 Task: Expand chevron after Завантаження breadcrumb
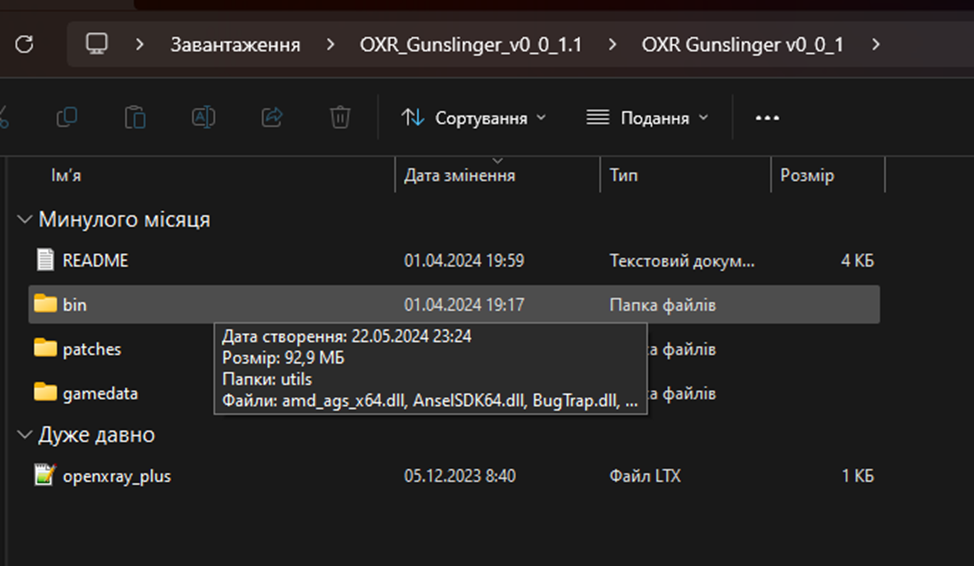pos(330,45)
